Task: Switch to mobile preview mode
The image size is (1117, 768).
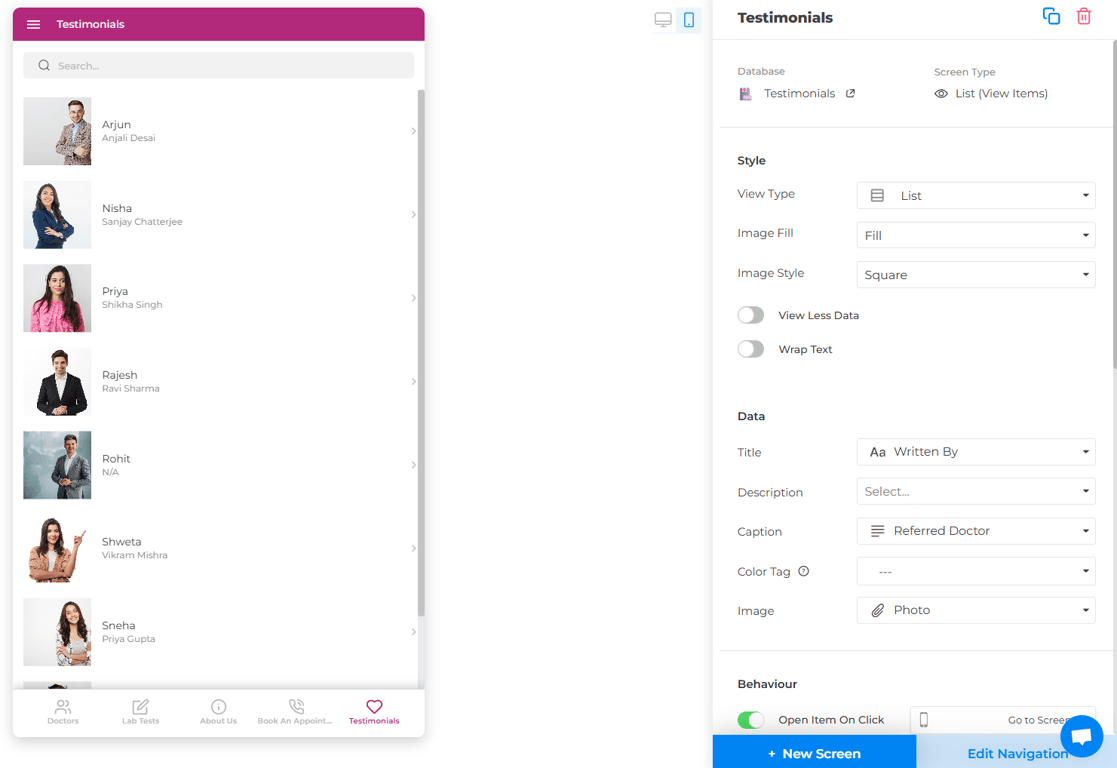Action: coord(689,20)
